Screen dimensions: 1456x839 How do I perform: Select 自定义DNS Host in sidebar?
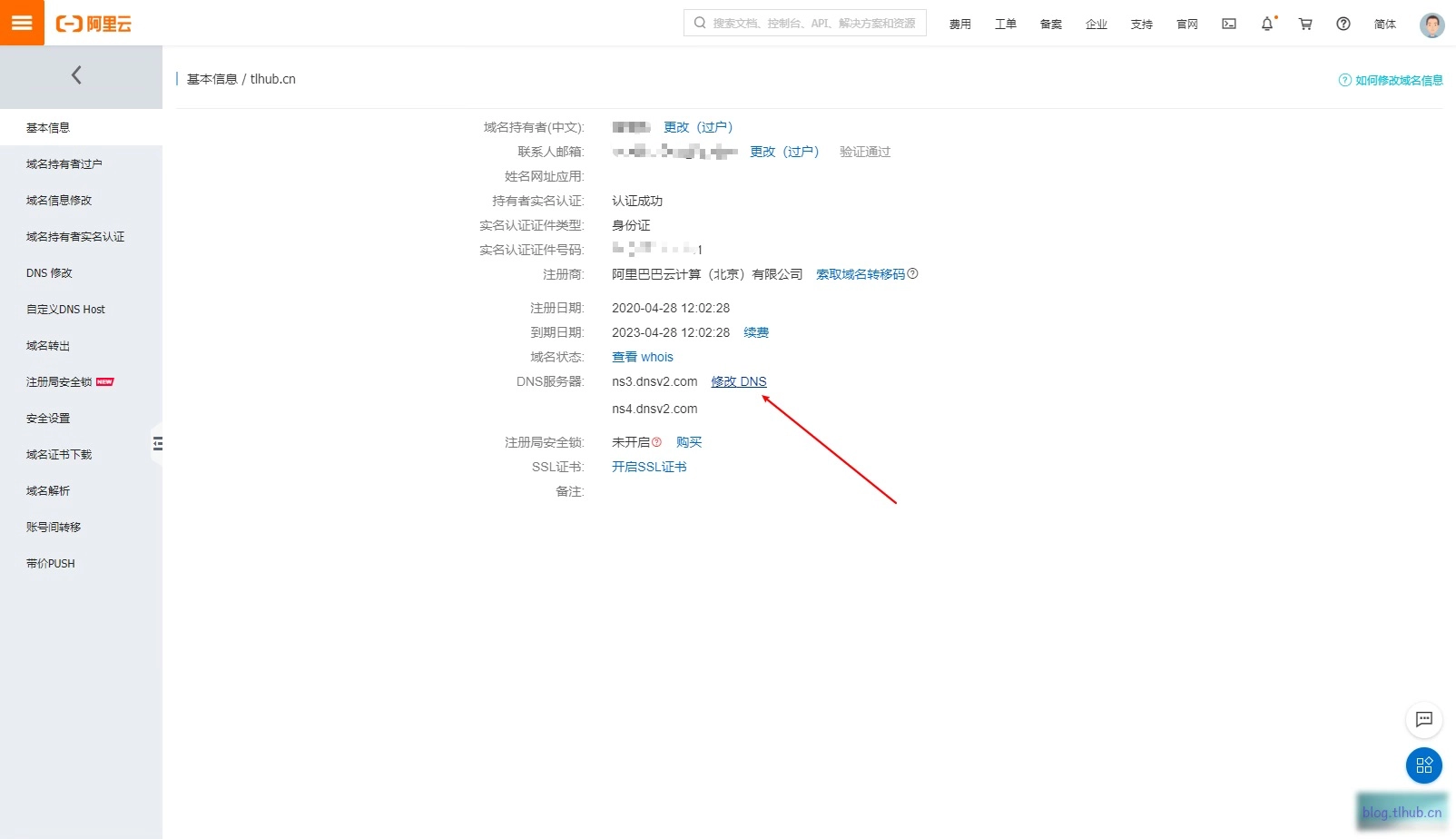pyautogui.click(x=81, y=309)
